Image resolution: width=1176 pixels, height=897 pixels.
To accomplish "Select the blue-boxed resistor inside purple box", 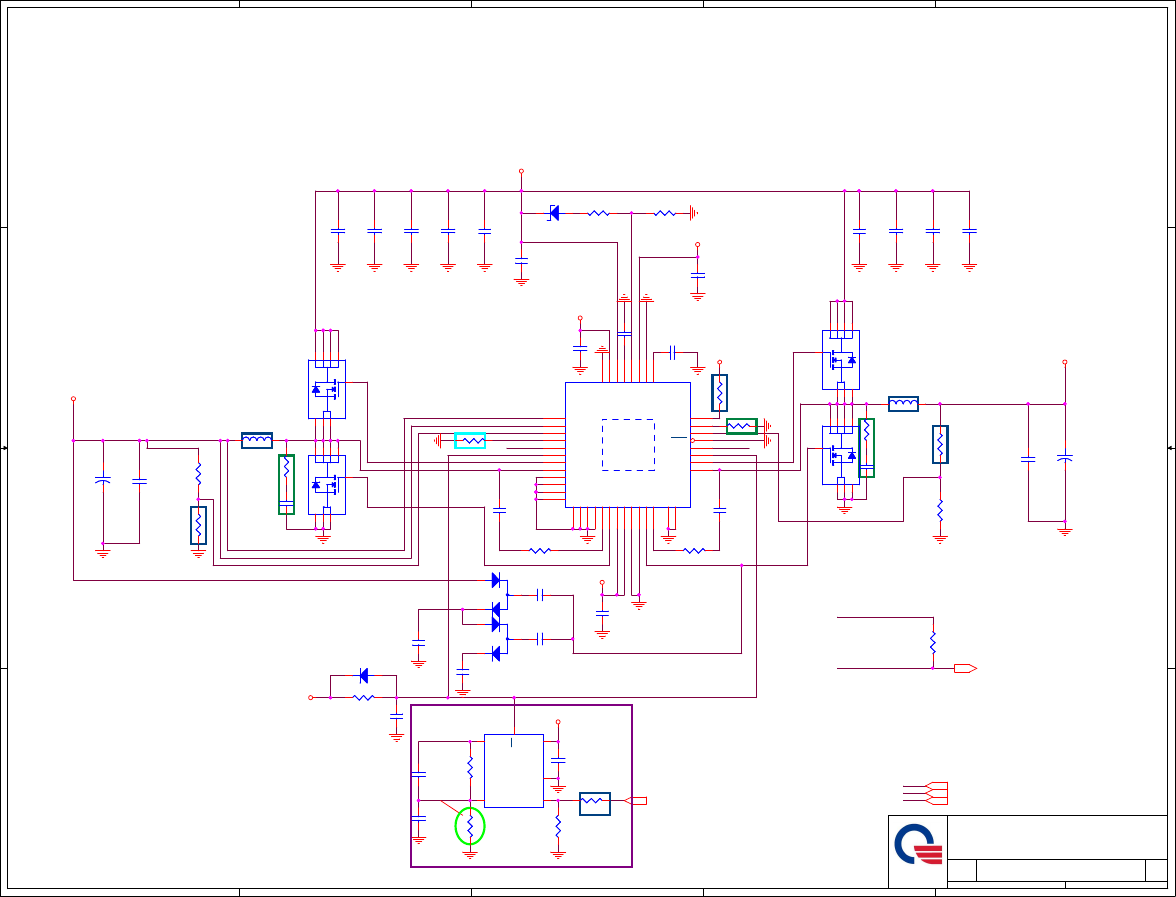I will [595, 804].
